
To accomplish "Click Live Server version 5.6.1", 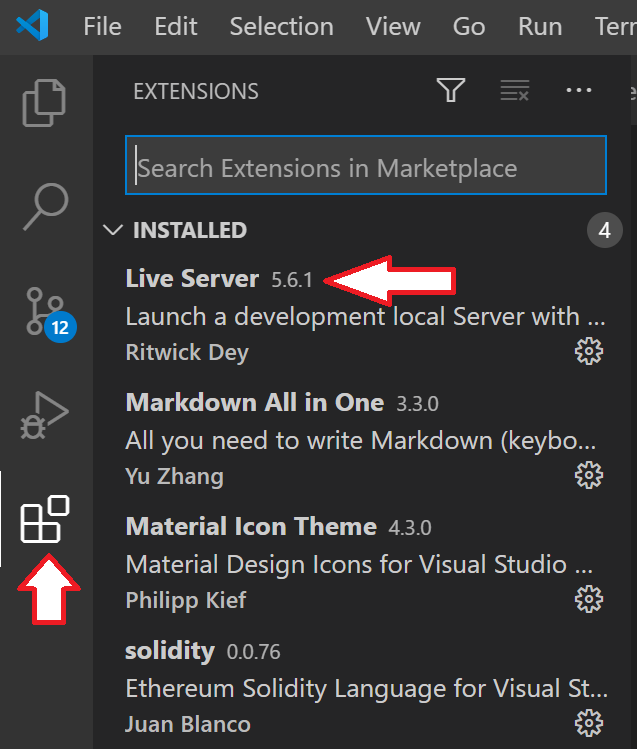I will pyautogui.click(x=292, y=280).
